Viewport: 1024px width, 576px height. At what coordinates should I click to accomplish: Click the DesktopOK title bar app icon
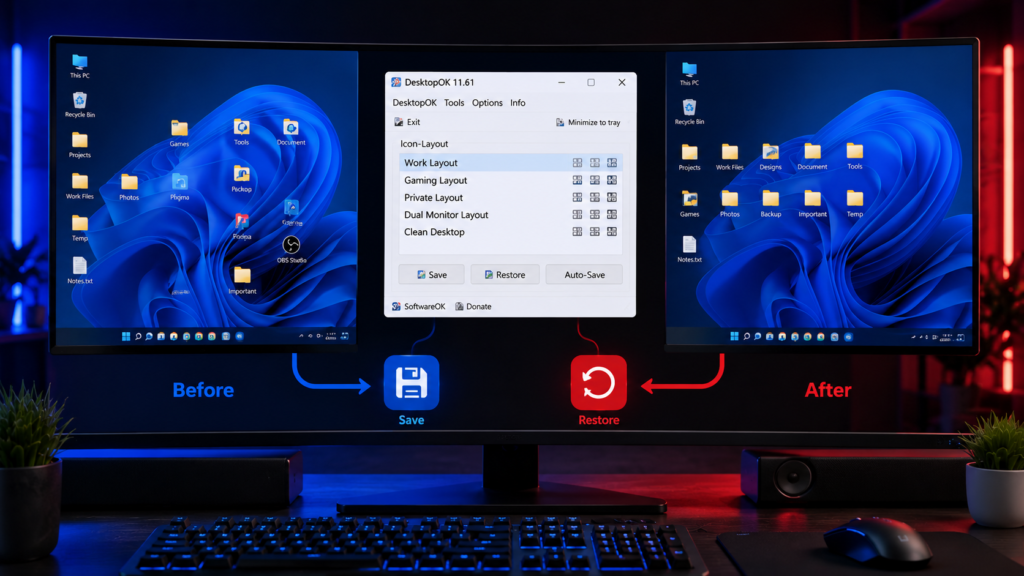[x=396, y=82]
